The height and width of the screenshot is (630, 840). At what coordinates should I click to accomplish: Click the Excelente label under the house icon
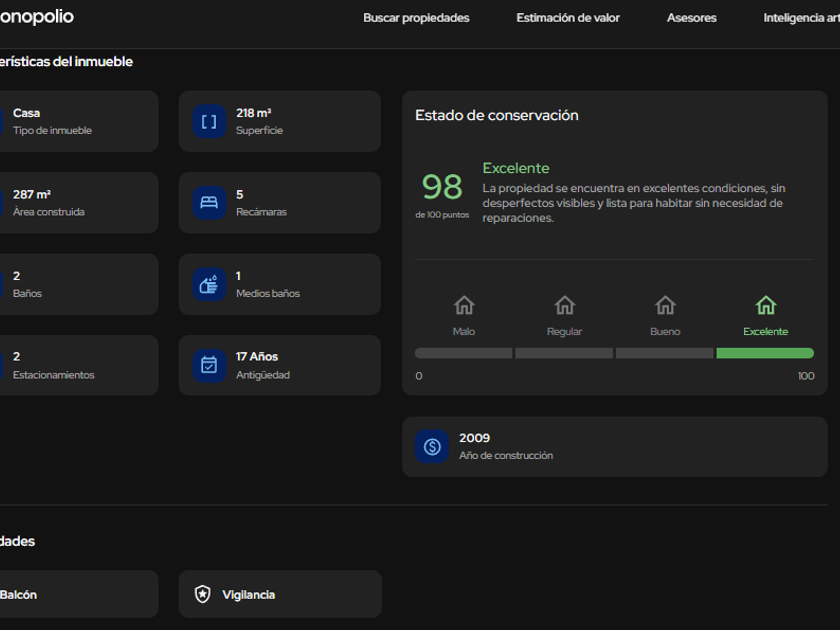766,332
